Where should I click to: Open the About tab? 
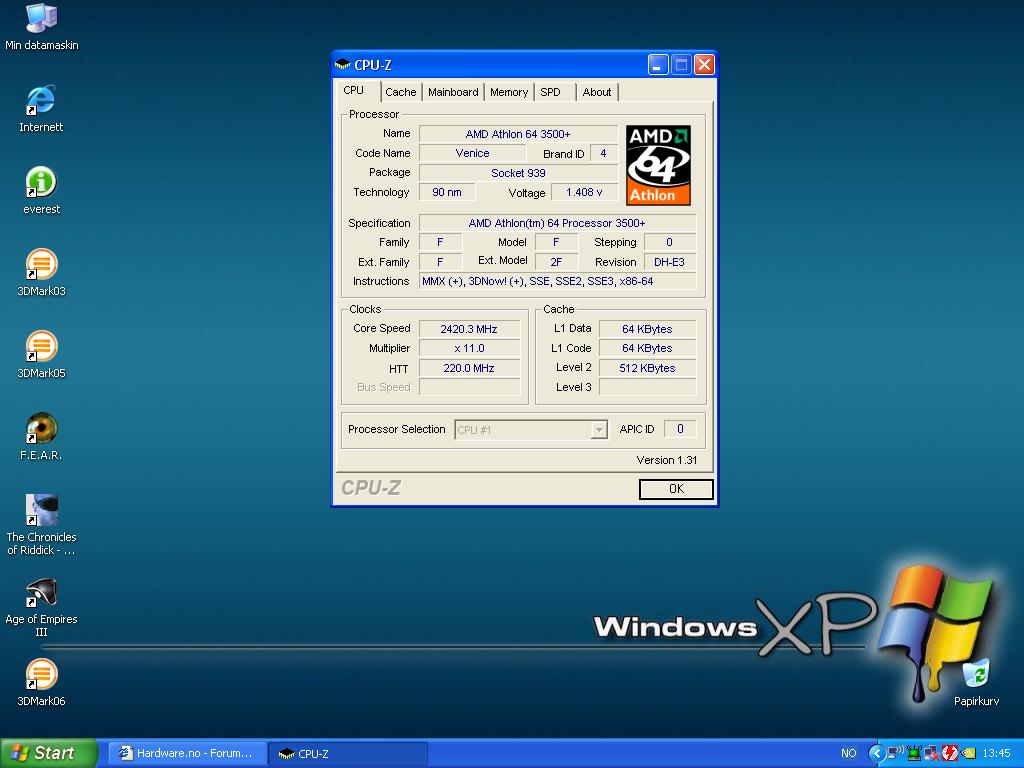(597, 92)
